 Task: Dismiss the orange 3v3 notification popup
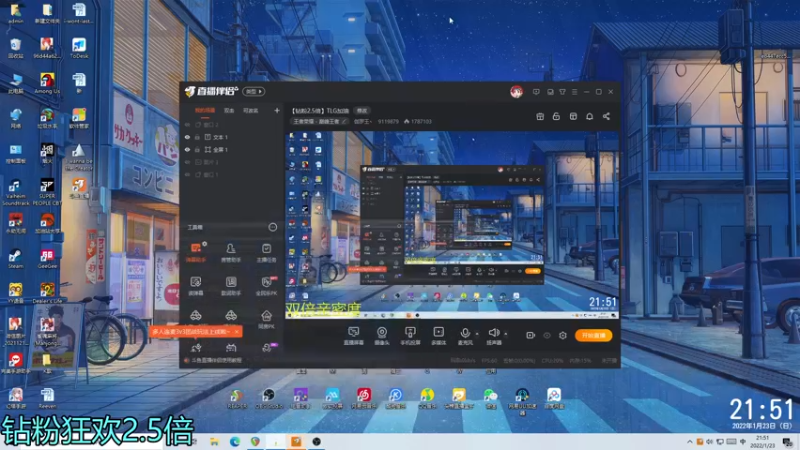pyautogui.click(x=237, y=332)
